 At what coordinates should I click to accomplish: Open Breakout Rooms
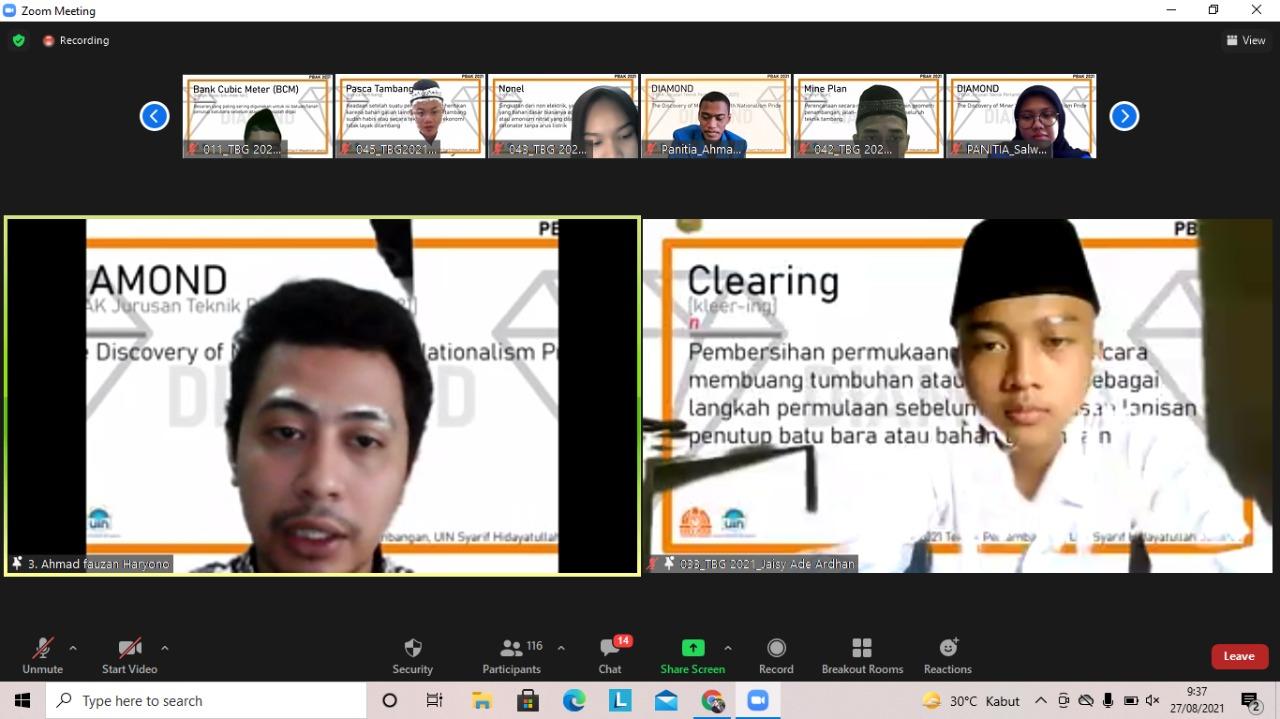pos(862,656)
